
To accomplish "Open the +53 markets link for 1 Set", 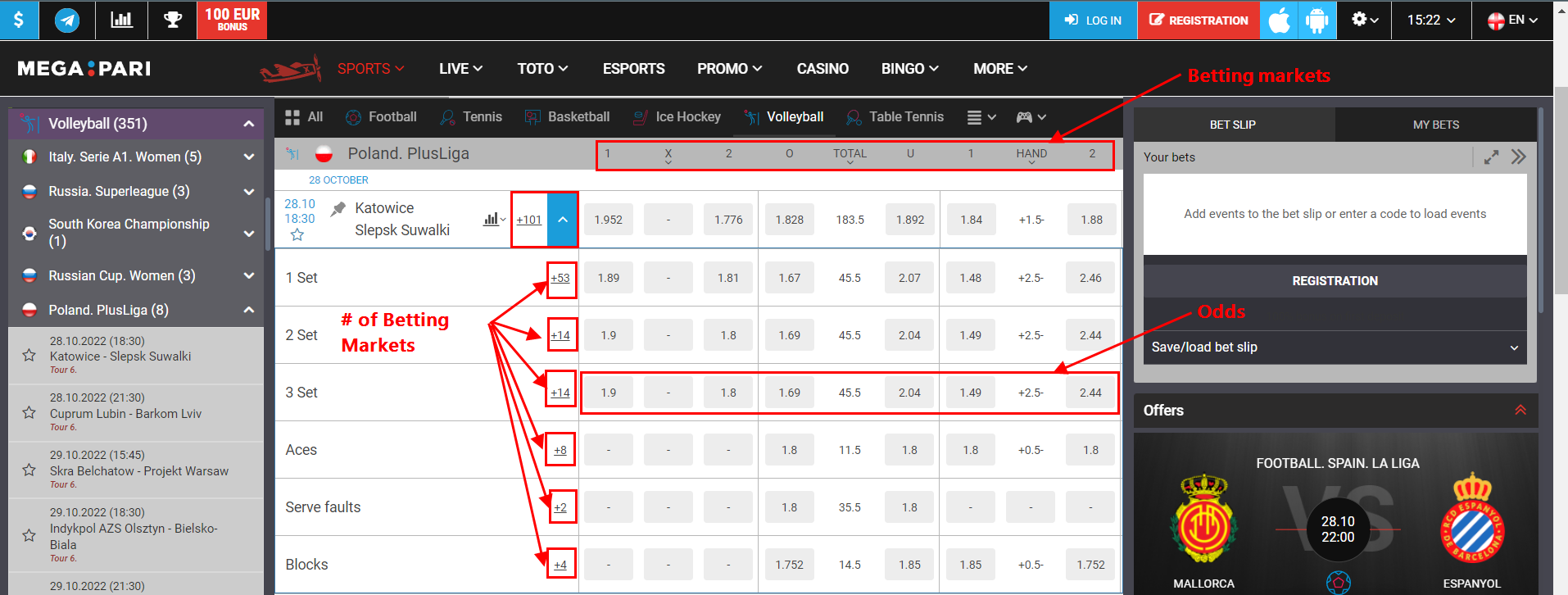I will [x=560, y=278].
